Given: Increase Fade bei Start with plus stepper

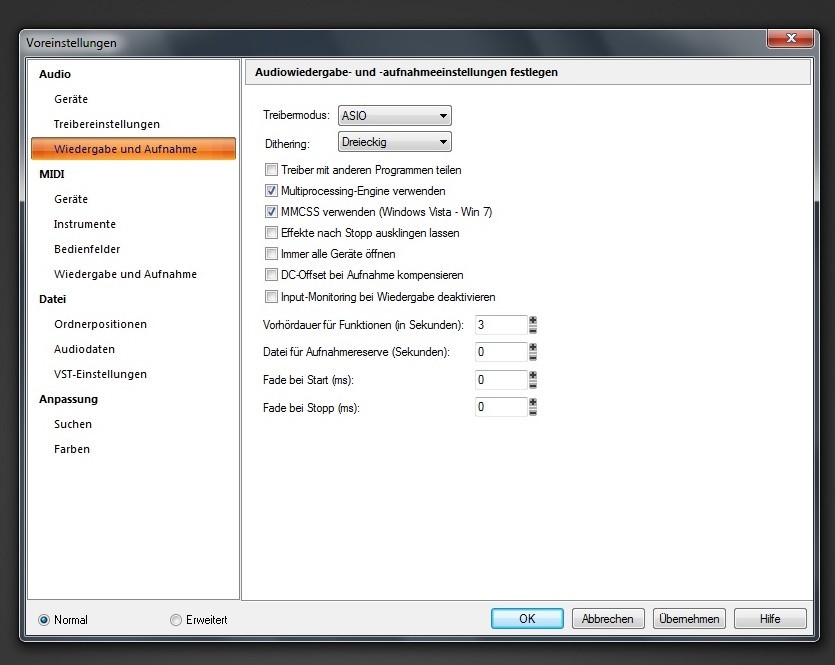Looking at the screenshot, I should click(533, 375).
